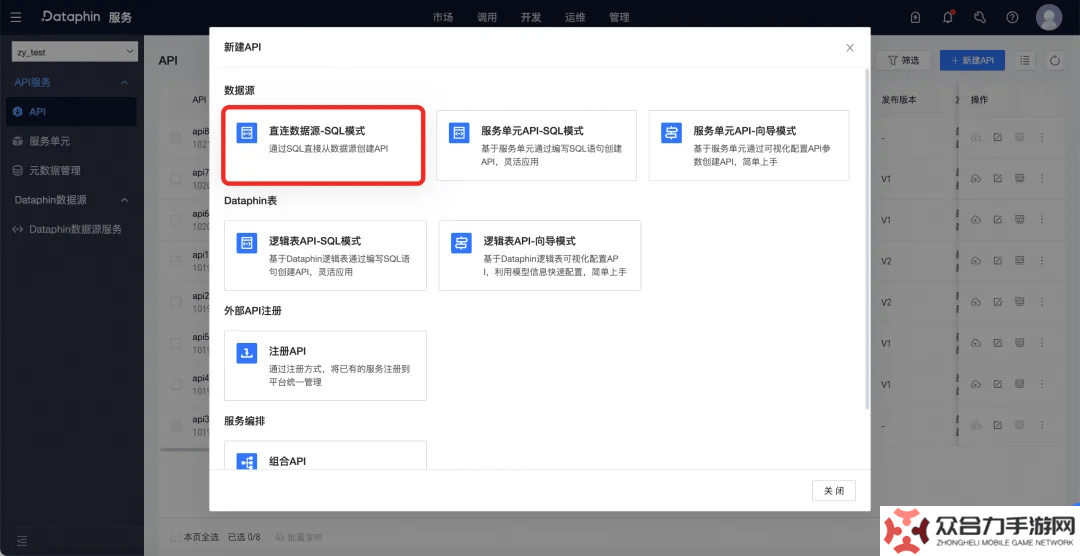This screenshot has width=1080, height=556.
Task: Click test monitor icon in api7 row
Action: 1019,178
